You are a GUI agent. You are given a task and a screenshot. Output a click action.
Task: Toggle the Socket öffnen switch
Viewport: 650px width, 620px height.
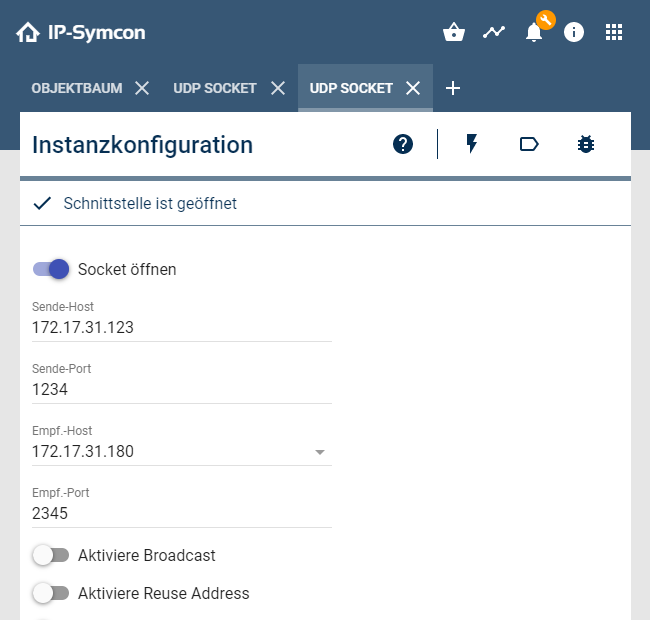coord(51,269)
